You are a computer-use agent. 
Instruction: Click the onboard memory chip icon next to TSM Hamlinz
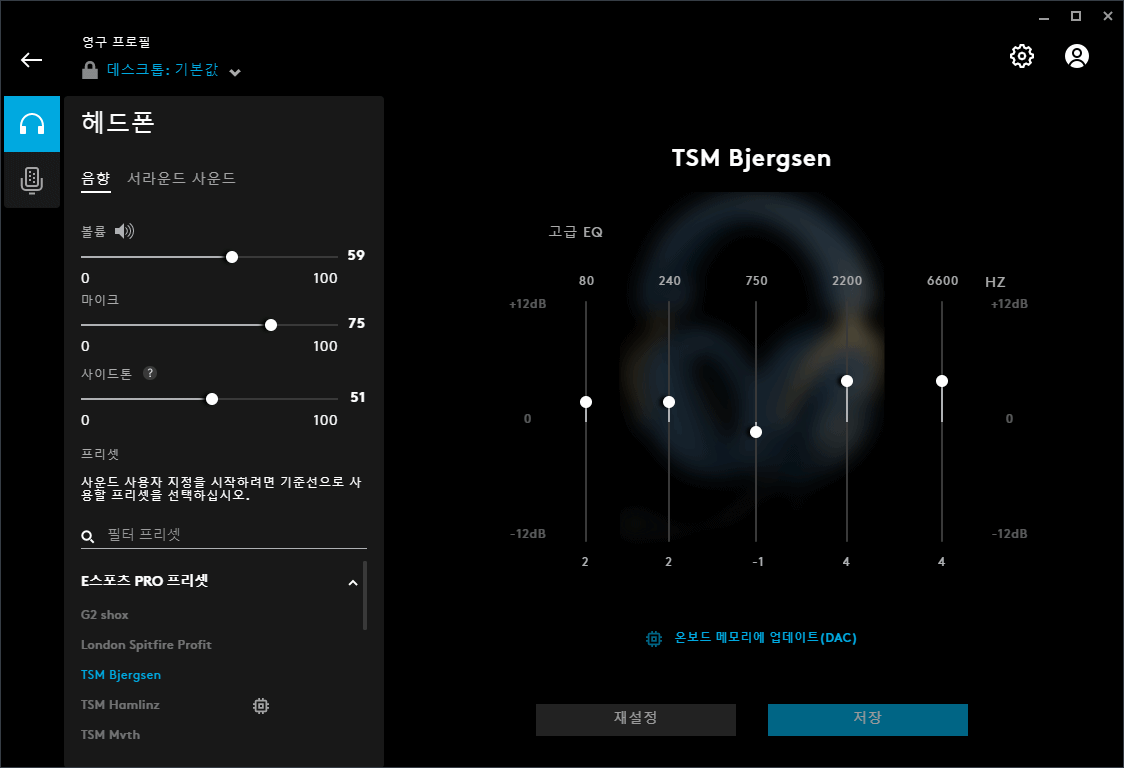coord(261,706)
